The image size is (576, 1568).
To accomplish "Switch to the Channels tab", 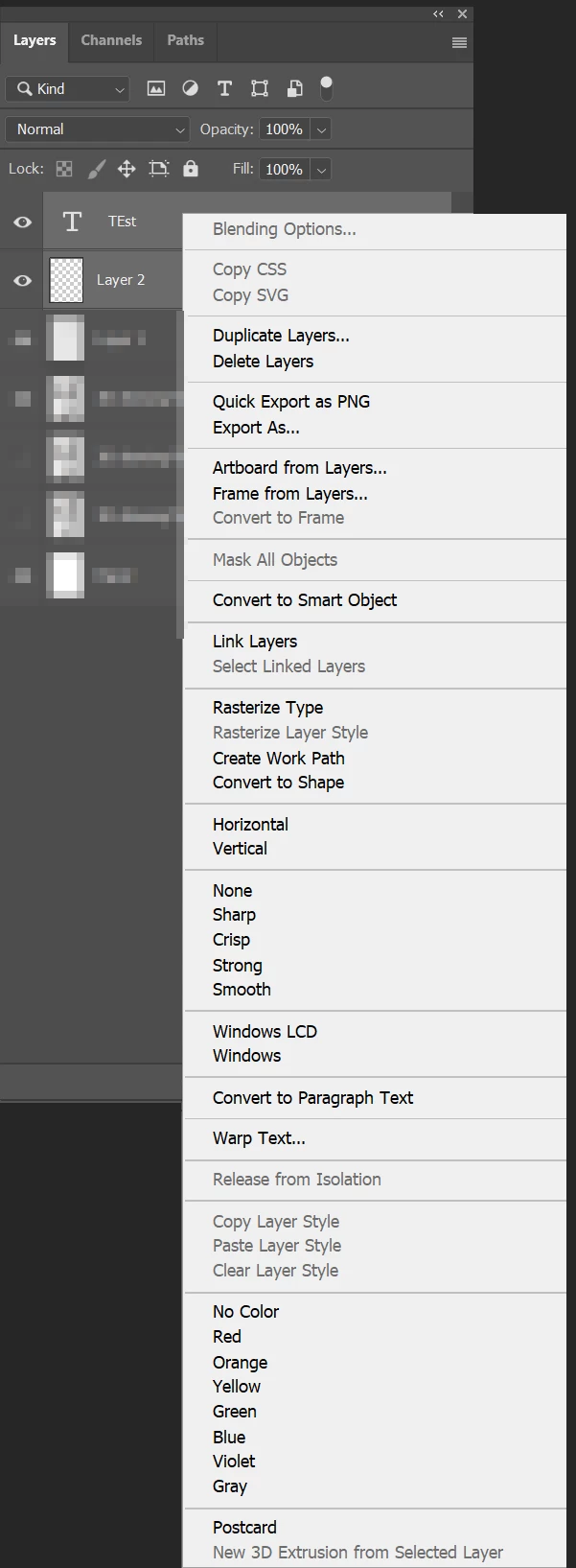I will tap(111, 40).
